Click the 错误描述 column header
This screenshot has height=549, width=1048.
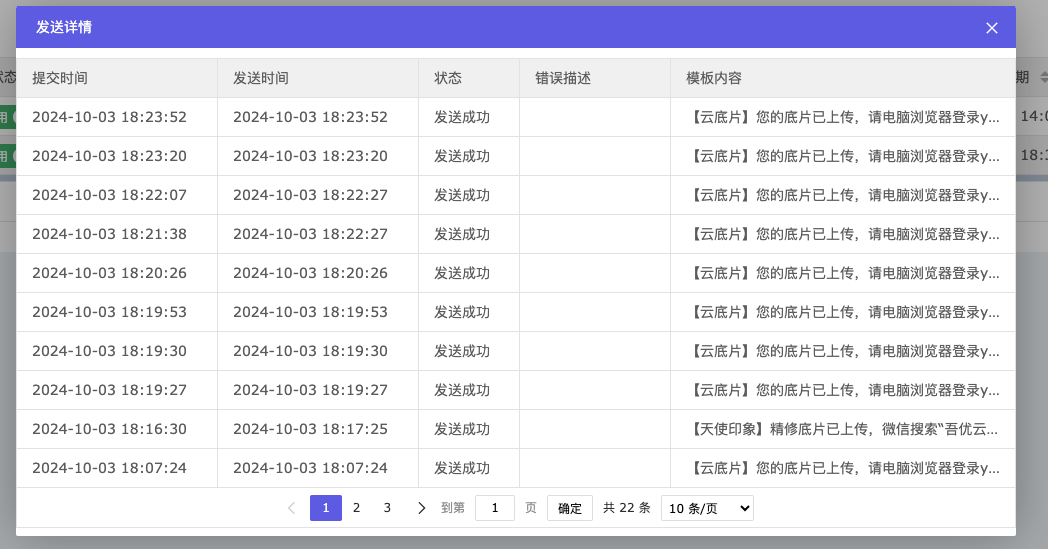tap(563, 78)
